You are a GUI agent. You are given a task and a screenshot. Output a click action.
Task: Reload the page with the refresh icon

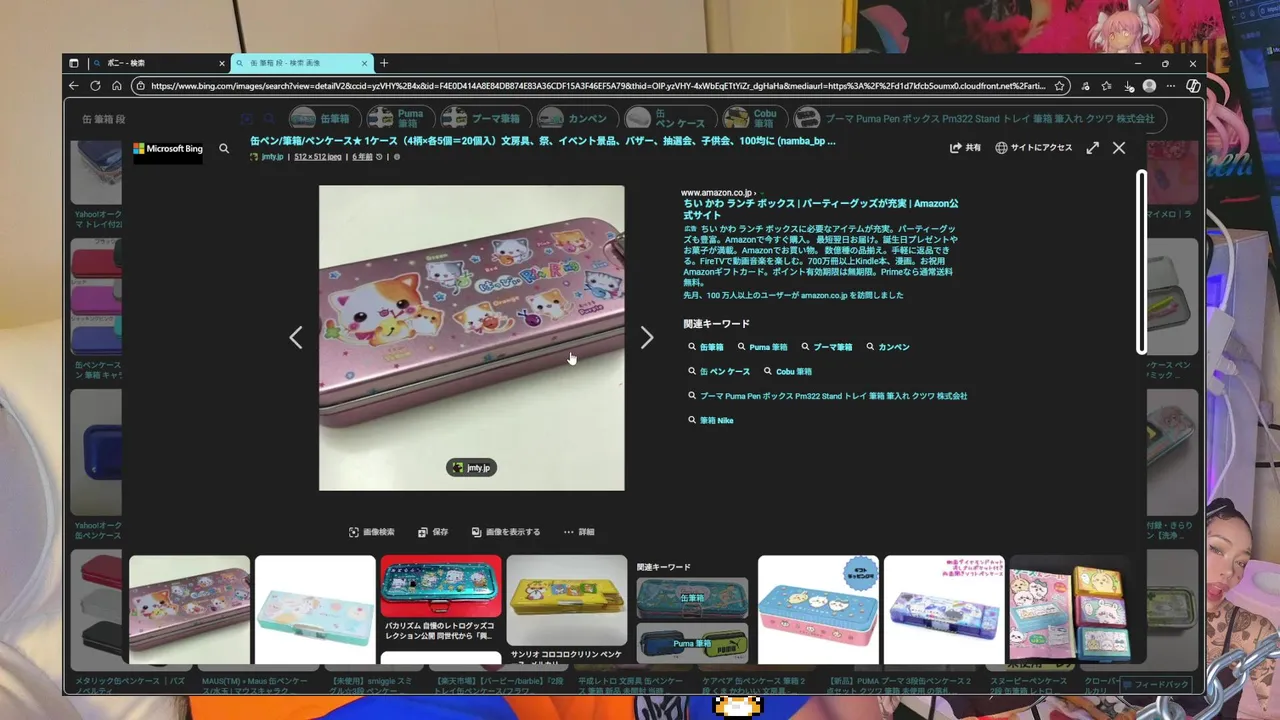95,86
